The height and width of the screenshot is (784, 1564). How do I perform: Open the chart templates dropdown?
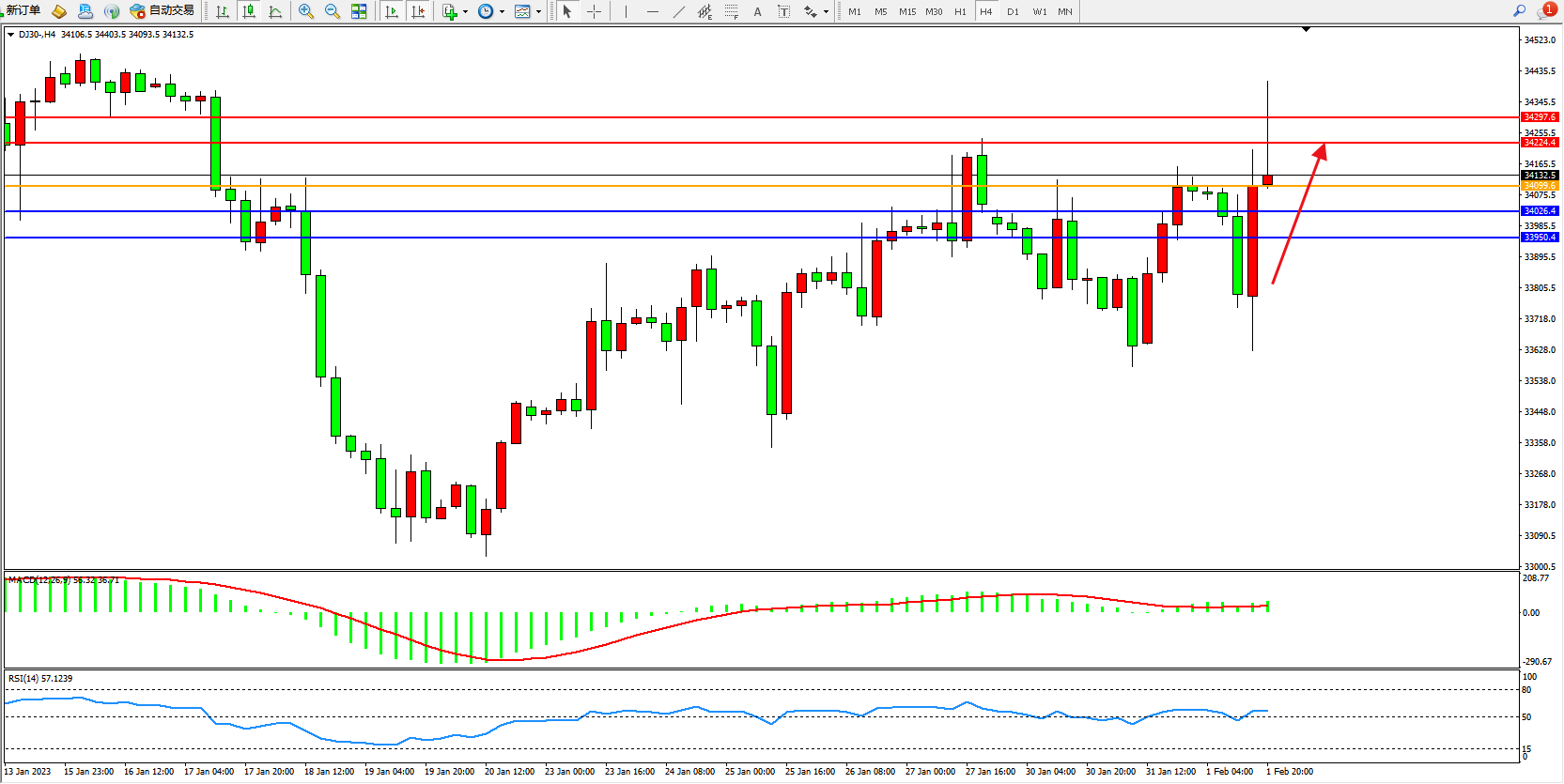[538, 12]
